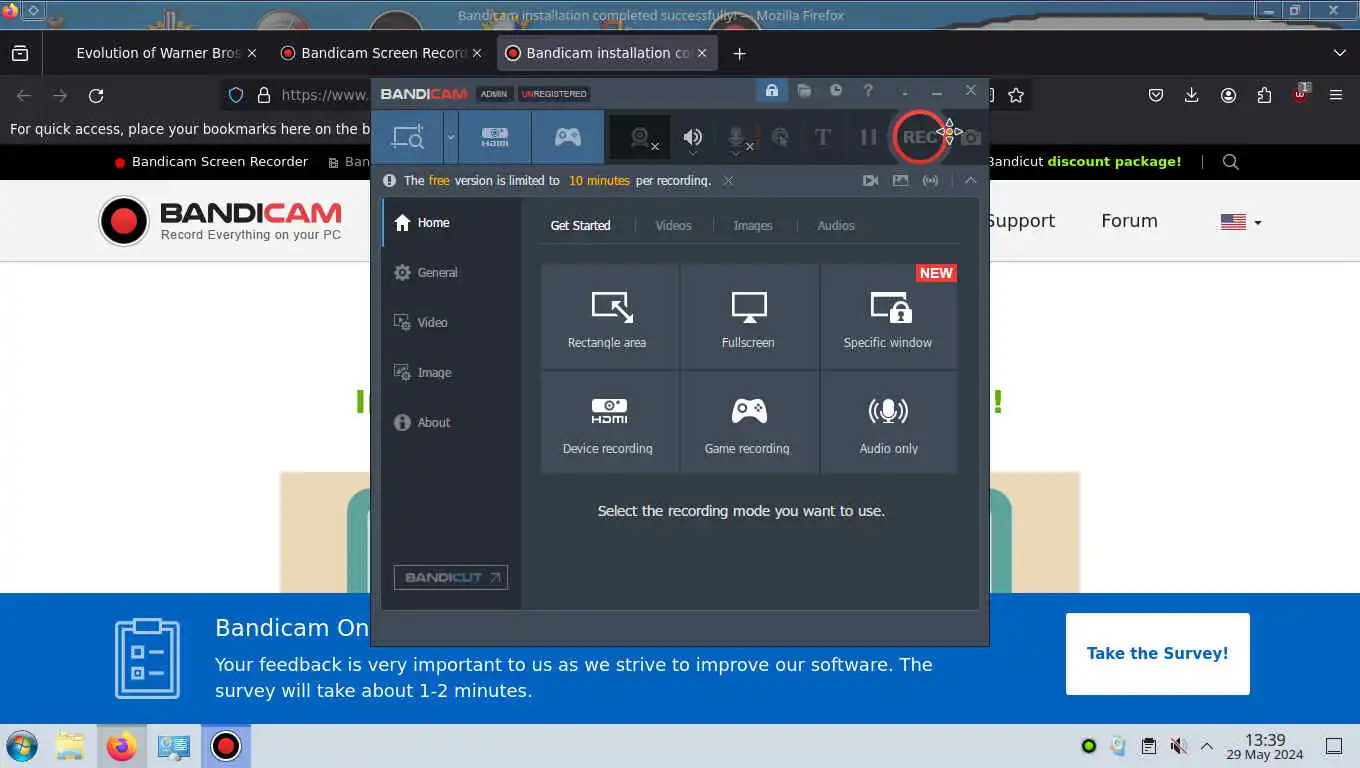Image resolution: width=1360 pixels, height=768 pixels.
Task: Select screen recording mode in Bandicam toolbar
Action: coord(407,137)
